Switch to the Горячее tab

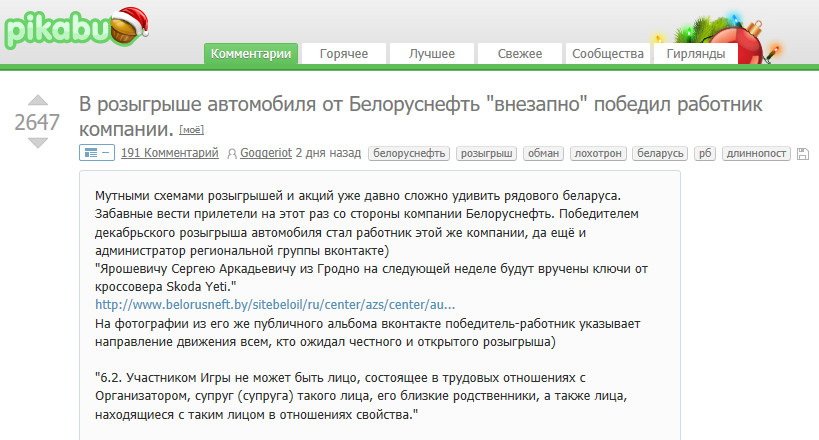click(344, 53)
